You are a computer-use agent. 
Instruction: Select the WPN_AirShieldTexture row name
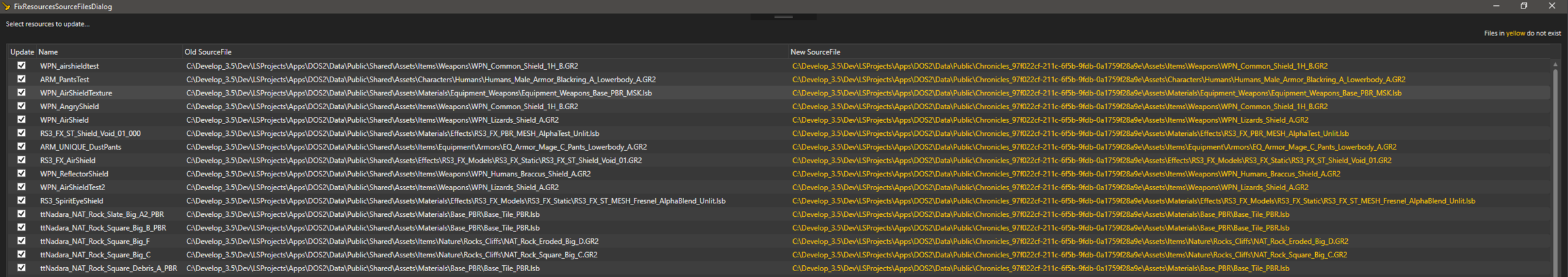pos(76,93)
